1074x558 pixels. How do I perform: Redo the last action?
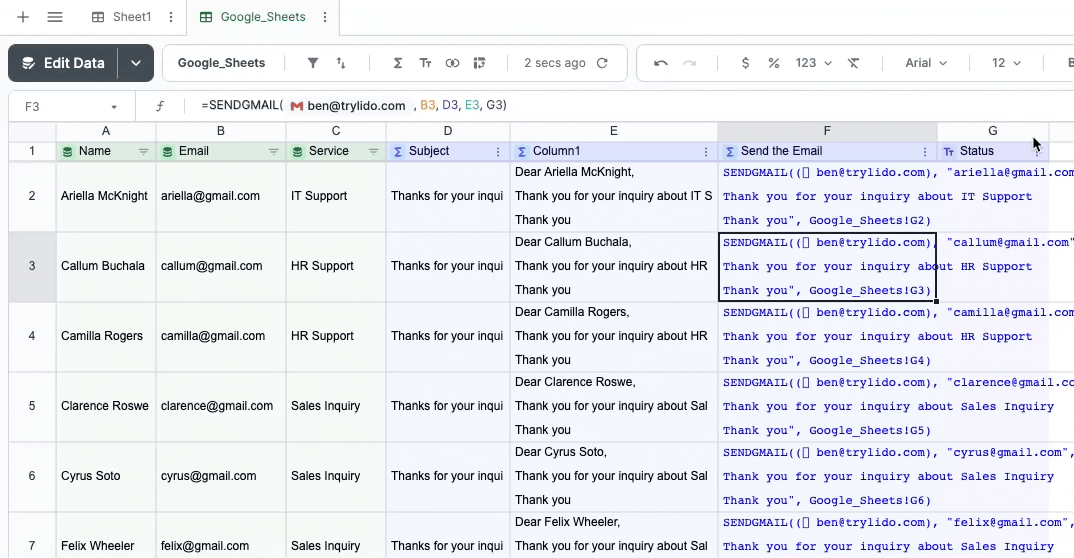coord(689,63)
